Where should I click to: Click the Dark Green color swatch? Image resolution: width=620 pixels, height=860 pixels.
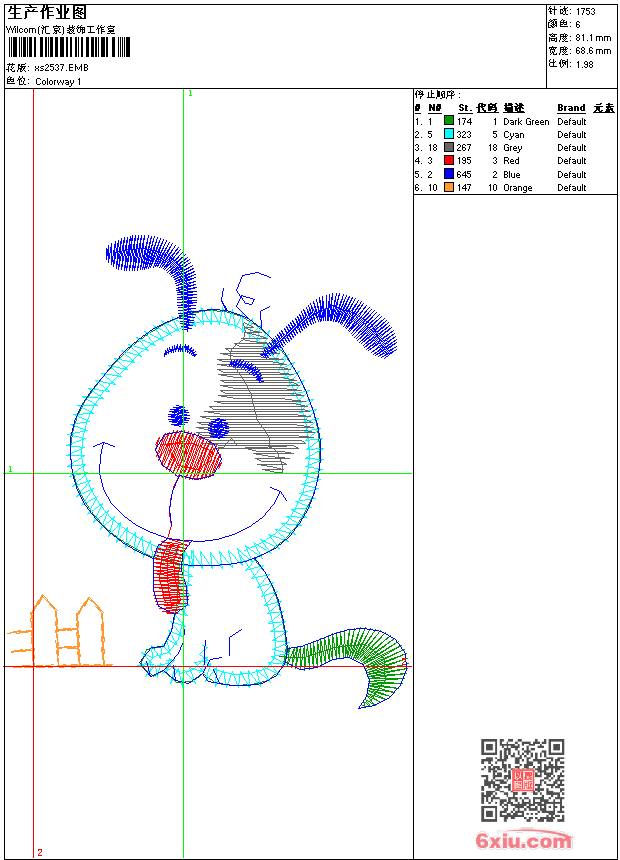click(449, 121)
